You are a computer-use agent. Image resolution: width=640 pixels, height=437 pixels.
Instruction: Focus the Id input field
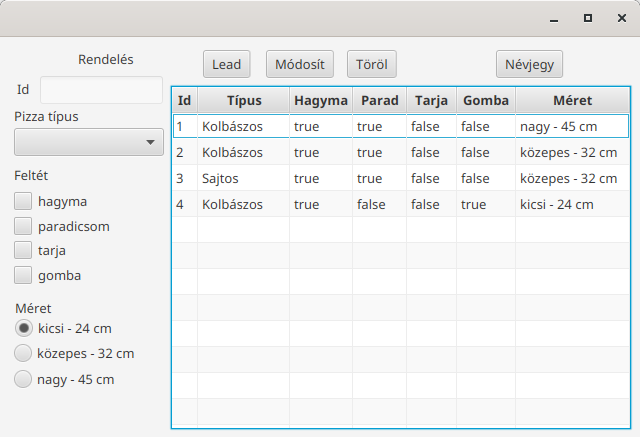pyautogui.click(x=102, y=90)
